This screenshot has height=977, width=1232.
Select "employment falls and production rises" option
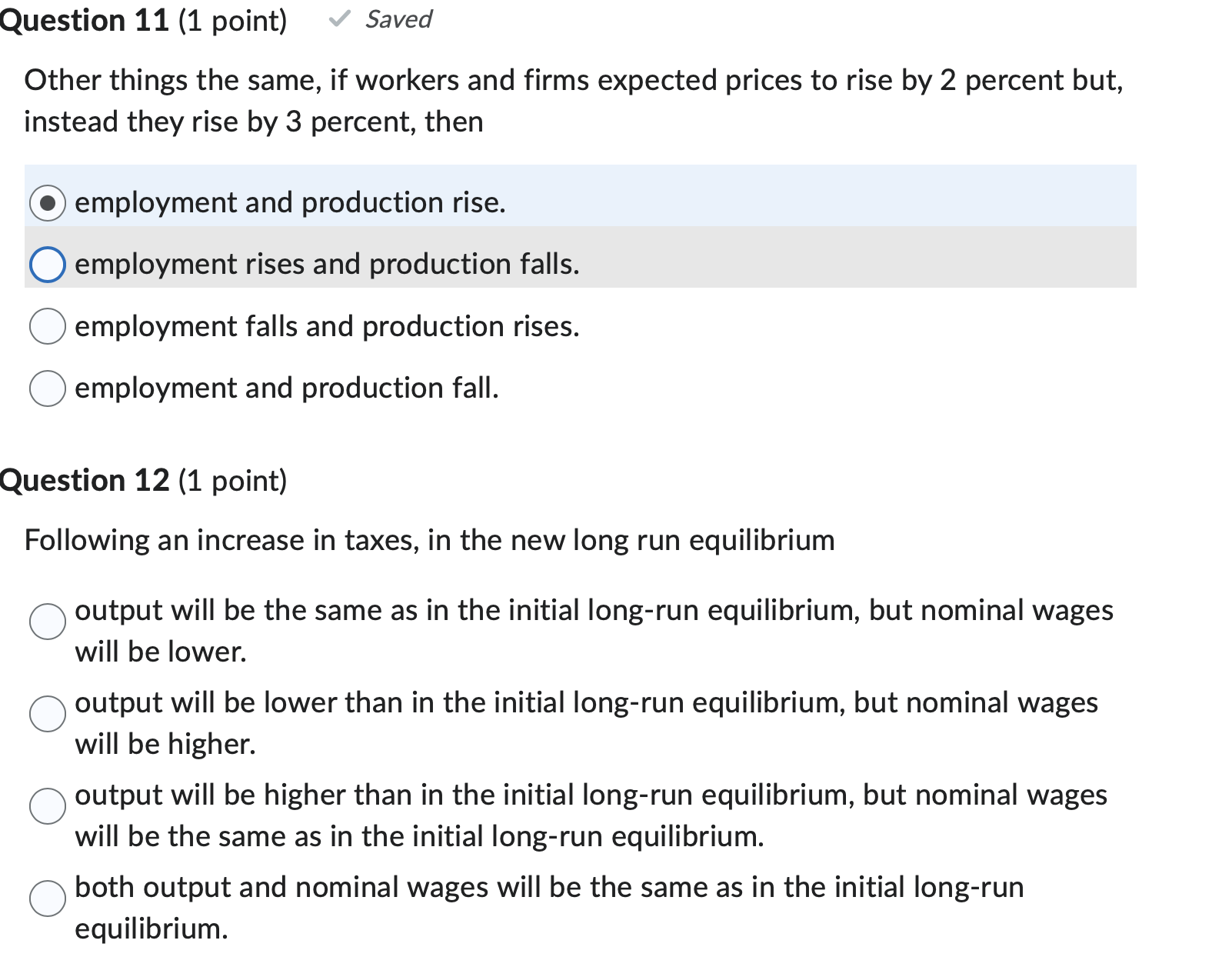[48, 327]
